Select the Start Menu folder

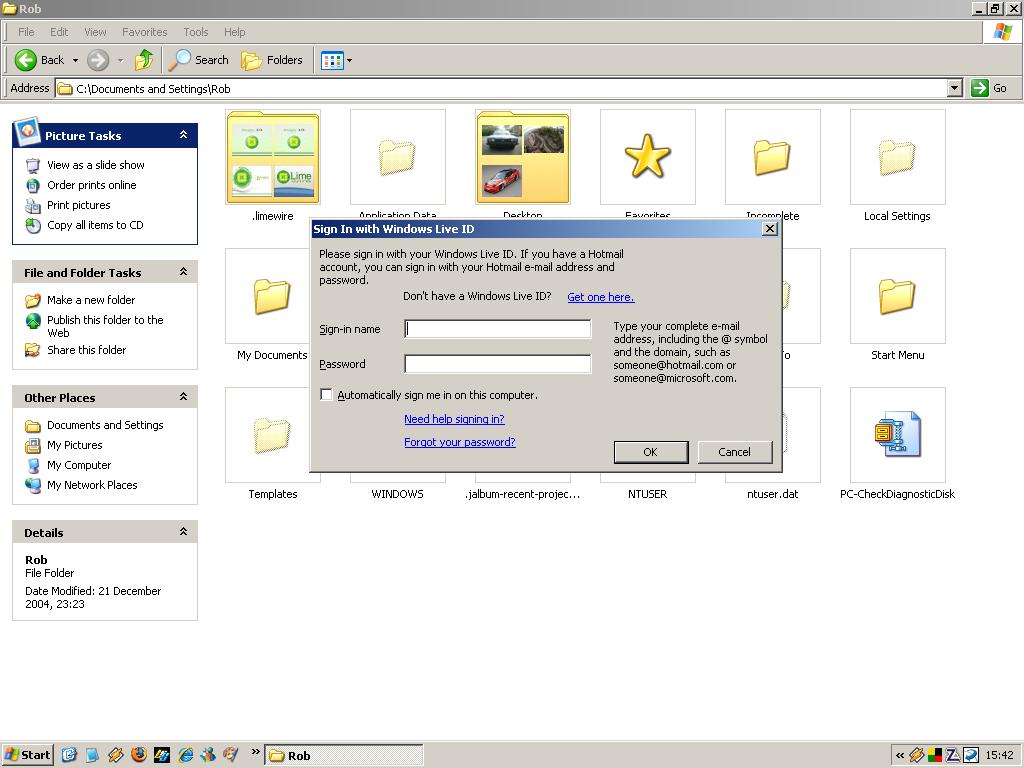click(897, 296)
